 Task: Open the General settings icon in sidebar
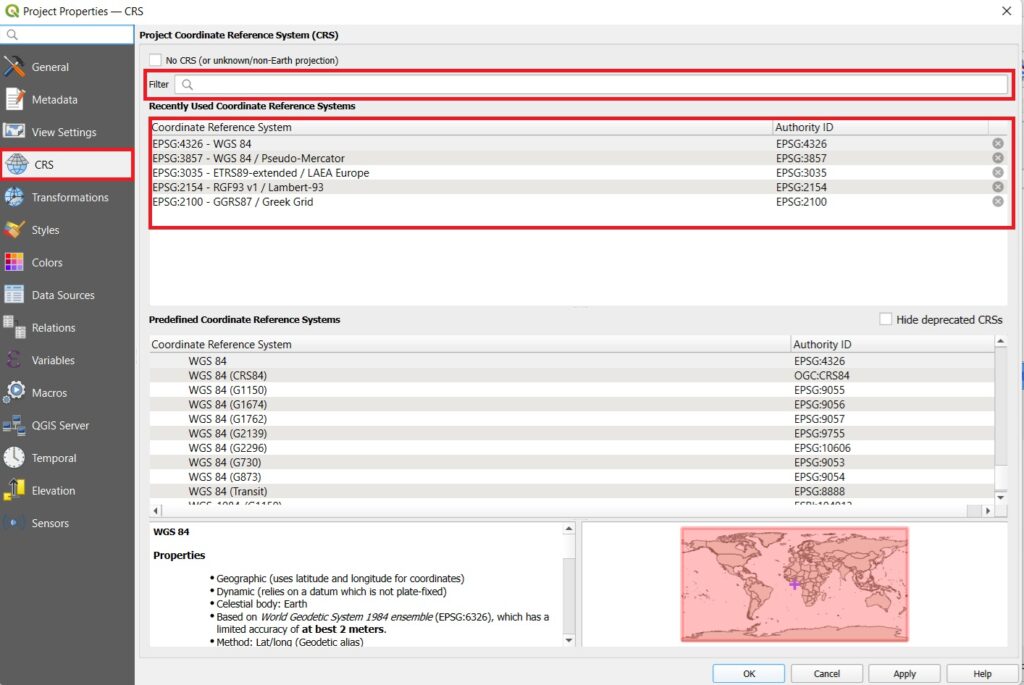pos(14,67)
